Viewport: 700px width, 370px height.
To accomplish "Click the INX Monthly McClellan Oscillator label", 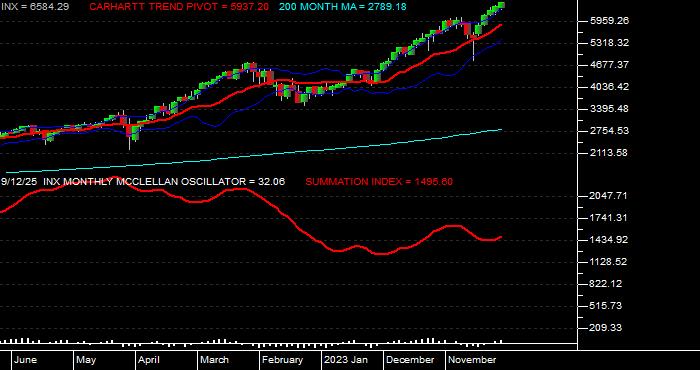I will [x=164, y=182].
